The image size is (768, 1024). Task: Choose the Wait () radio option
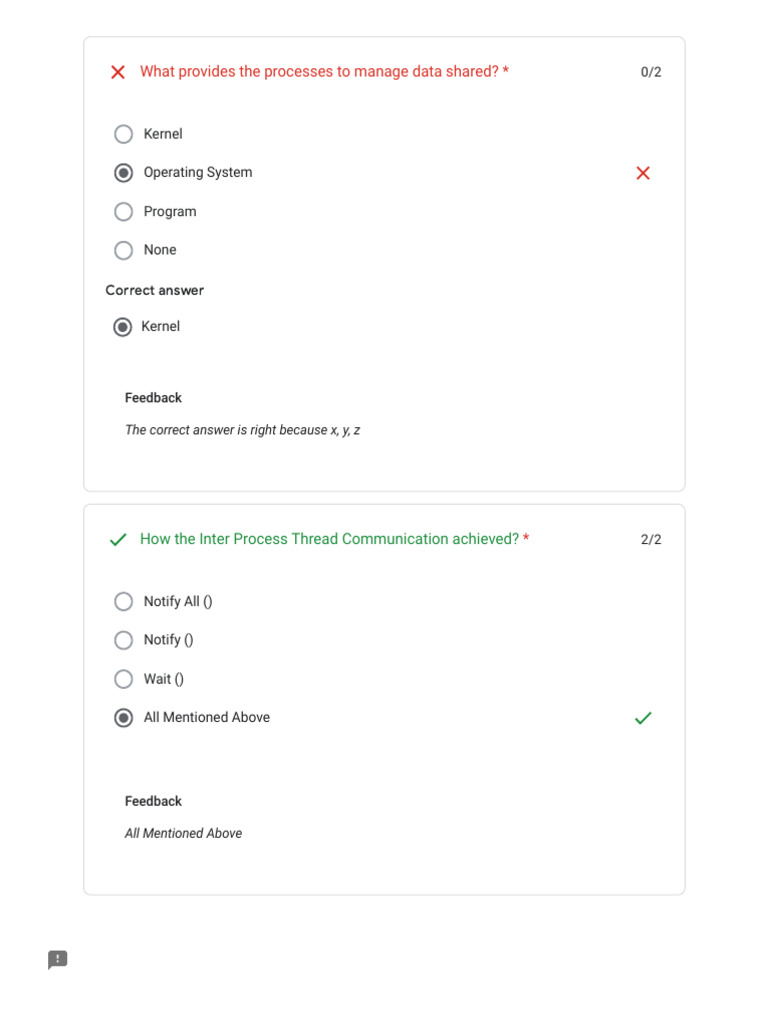pos(124,679)
